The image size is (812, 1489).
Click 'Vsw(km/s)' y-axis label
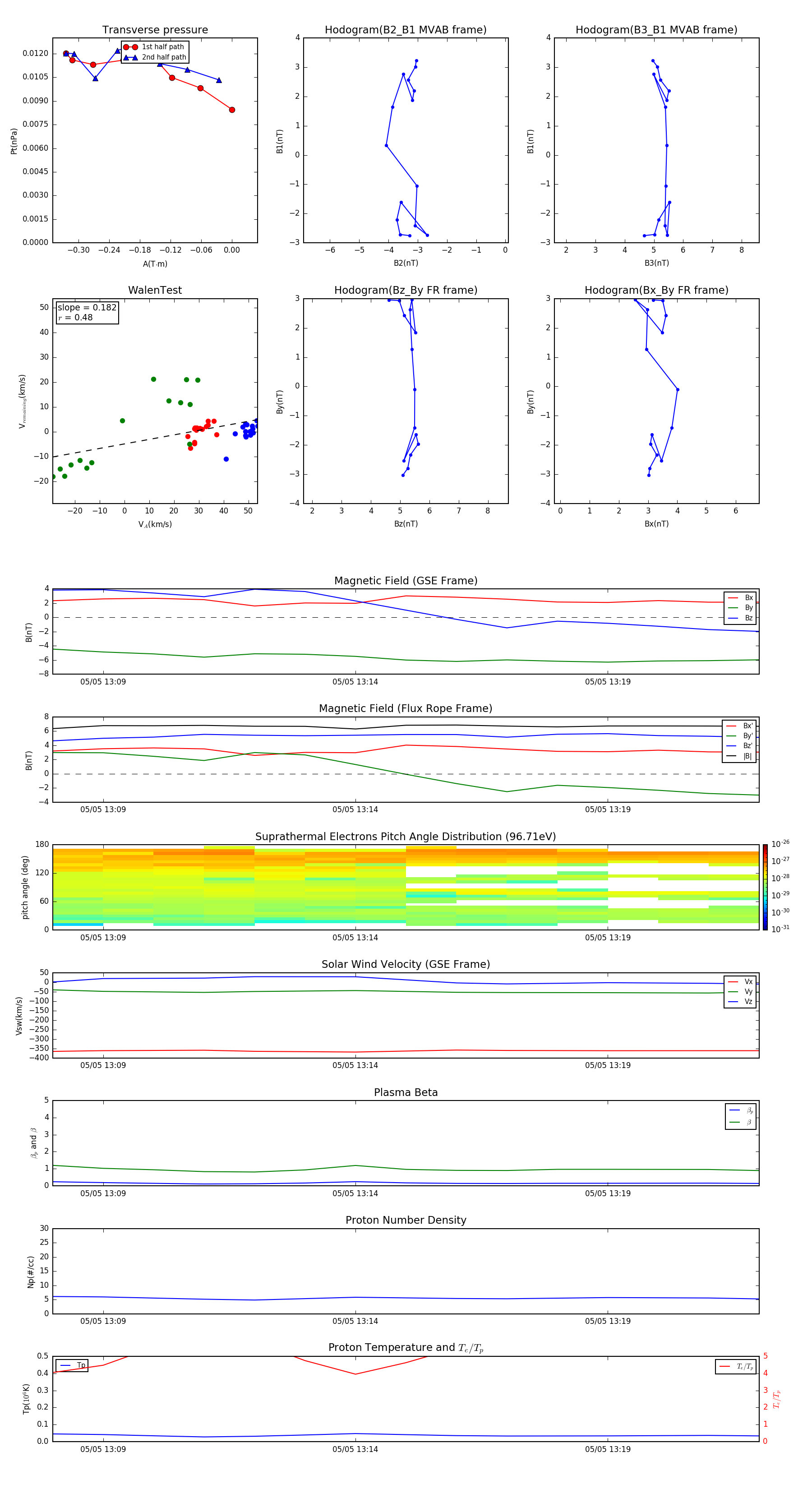tap(19, 1016)
